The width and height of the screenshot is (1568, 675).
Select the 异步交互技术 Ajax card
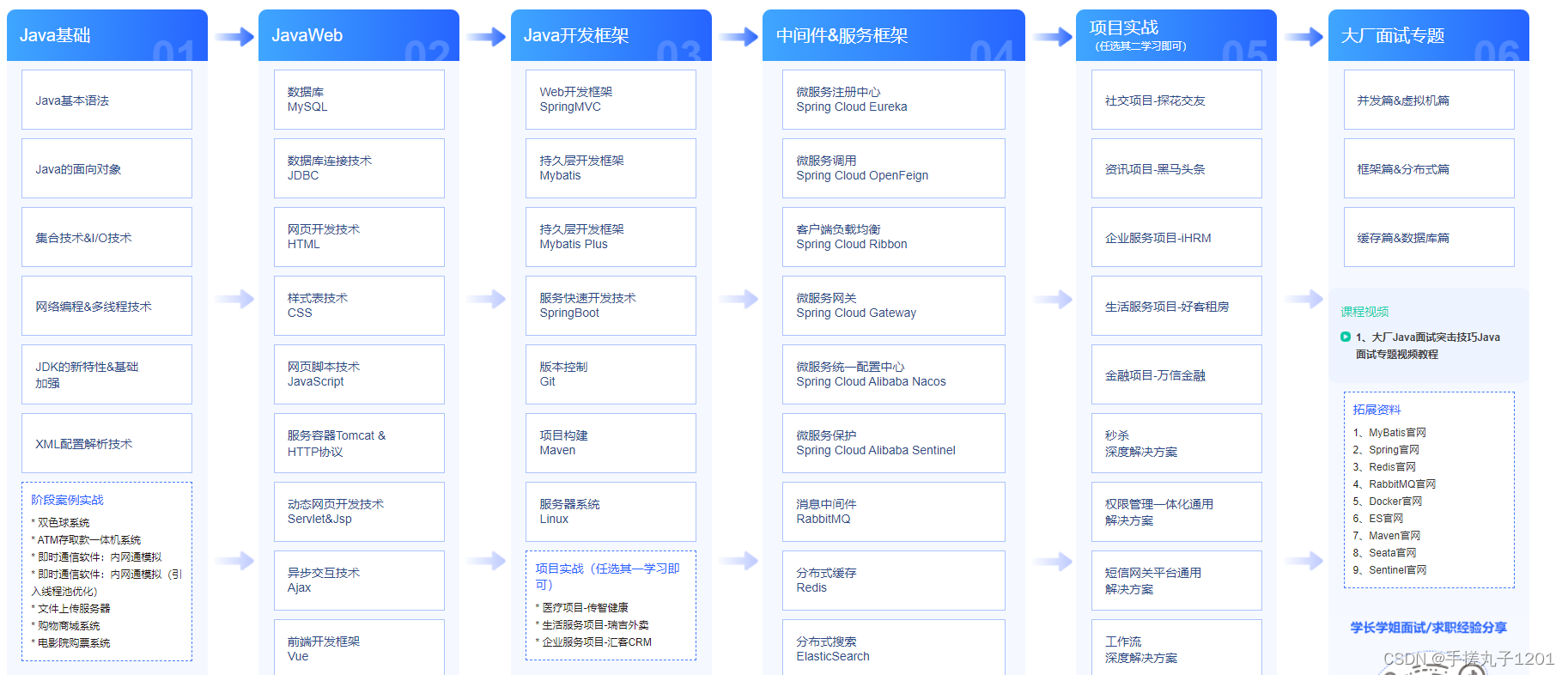359,581
